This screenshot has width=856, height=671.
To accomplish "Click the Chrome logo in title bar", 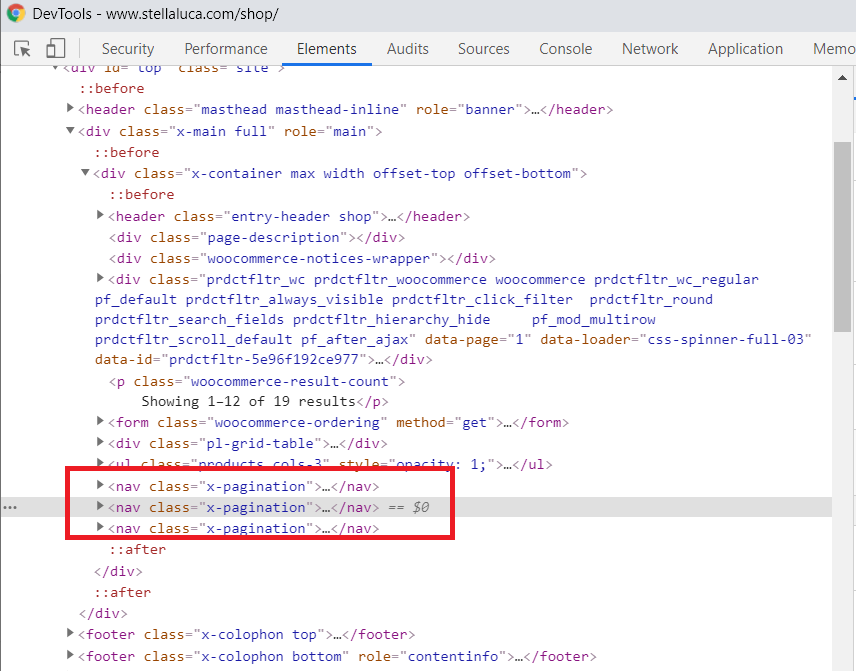I will [16, 13].
